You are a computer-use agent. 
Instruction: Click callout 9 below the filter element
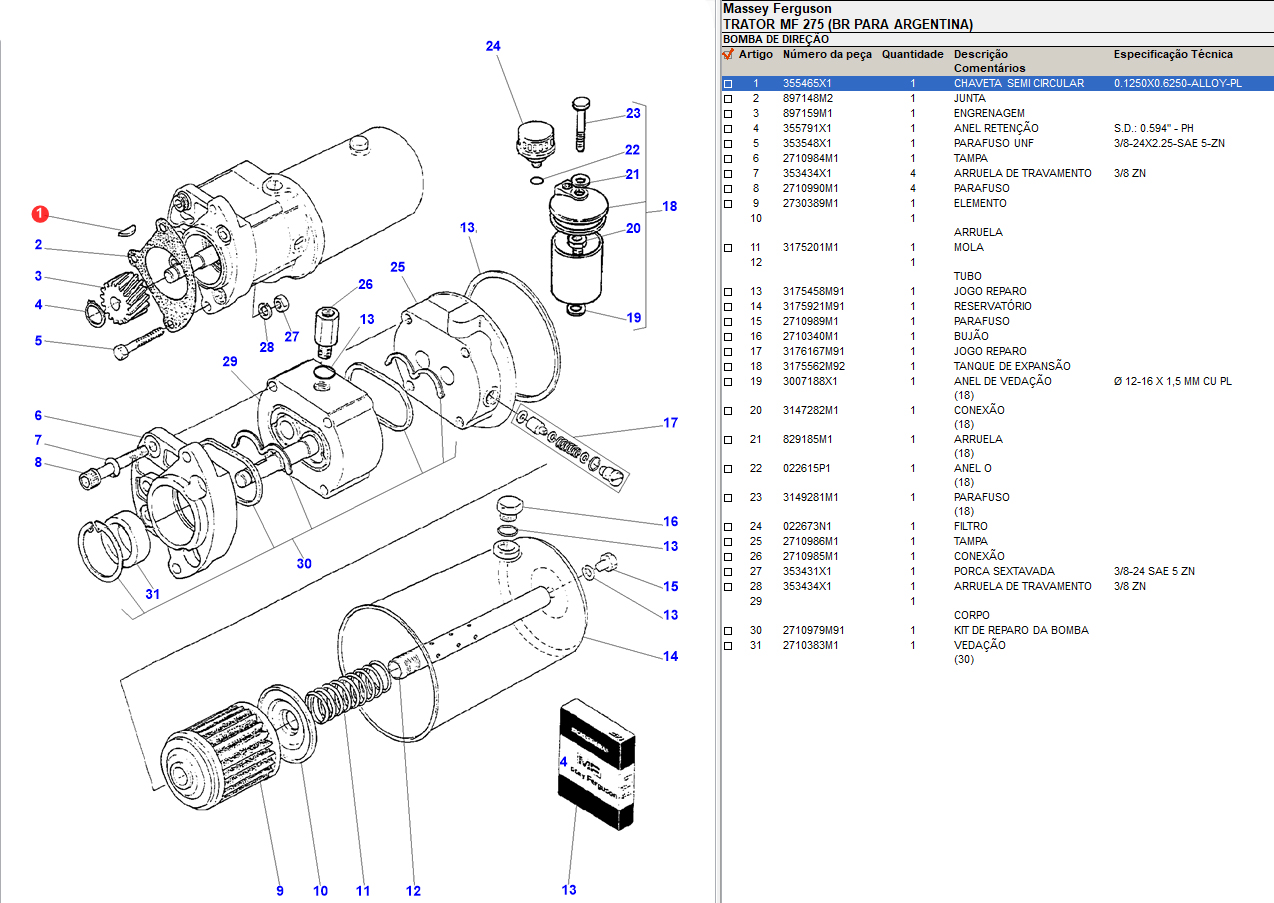point(280,890)
